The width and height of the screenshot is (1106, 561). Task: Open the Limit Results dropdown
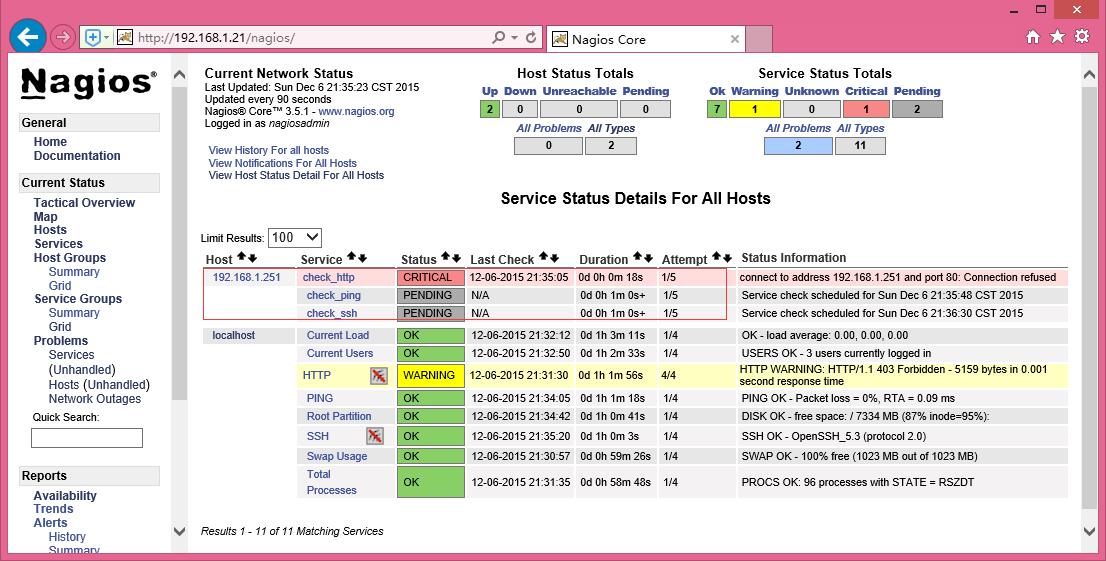pyautogui.click(x=295, y=238)
